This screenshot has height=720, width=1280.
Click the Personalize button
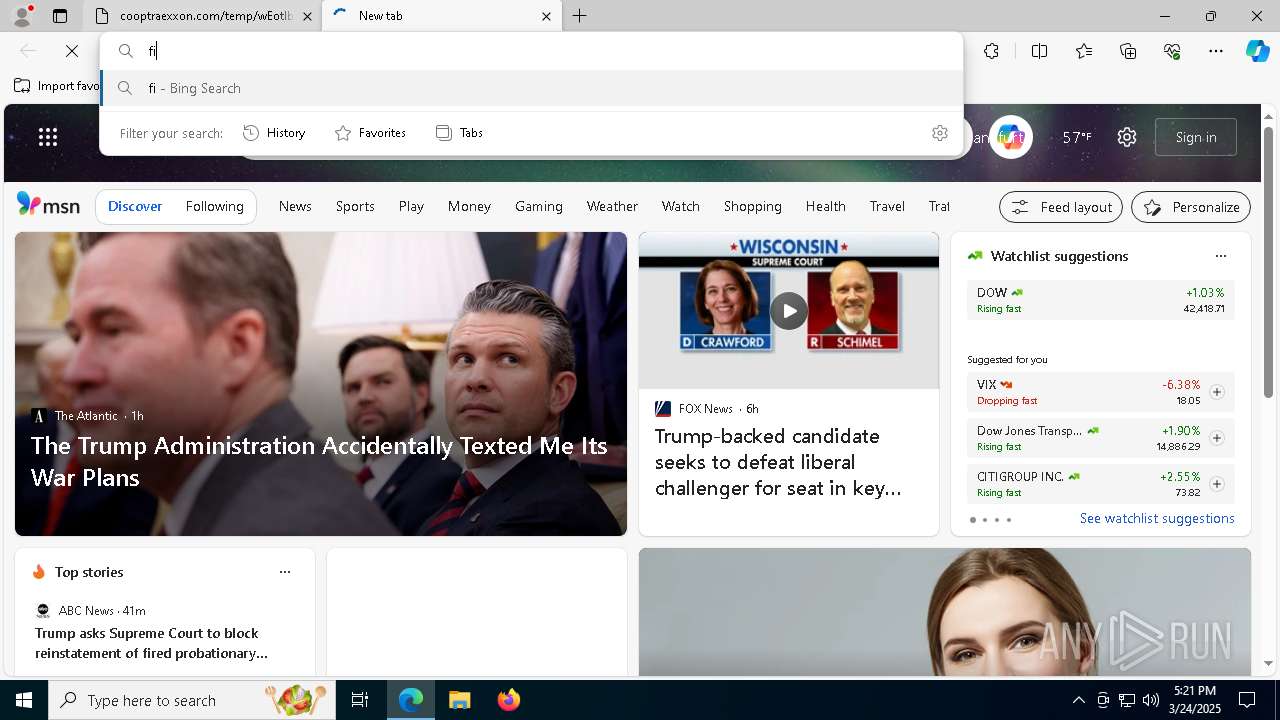[x=1191, y=207]
